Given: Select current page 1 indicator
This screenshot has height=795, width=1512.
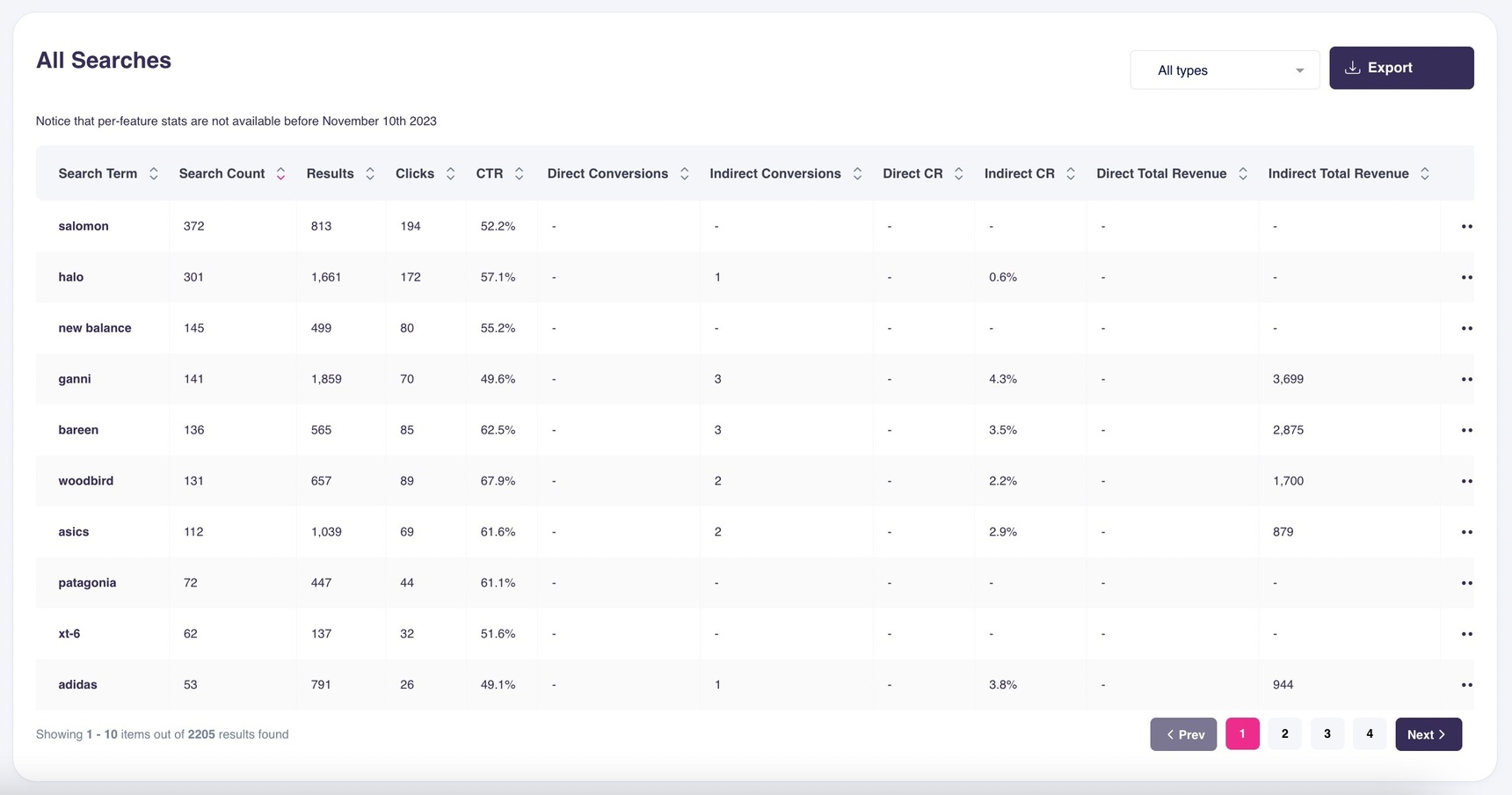Looking at the screenshot, I should [x=1242, y=734].
